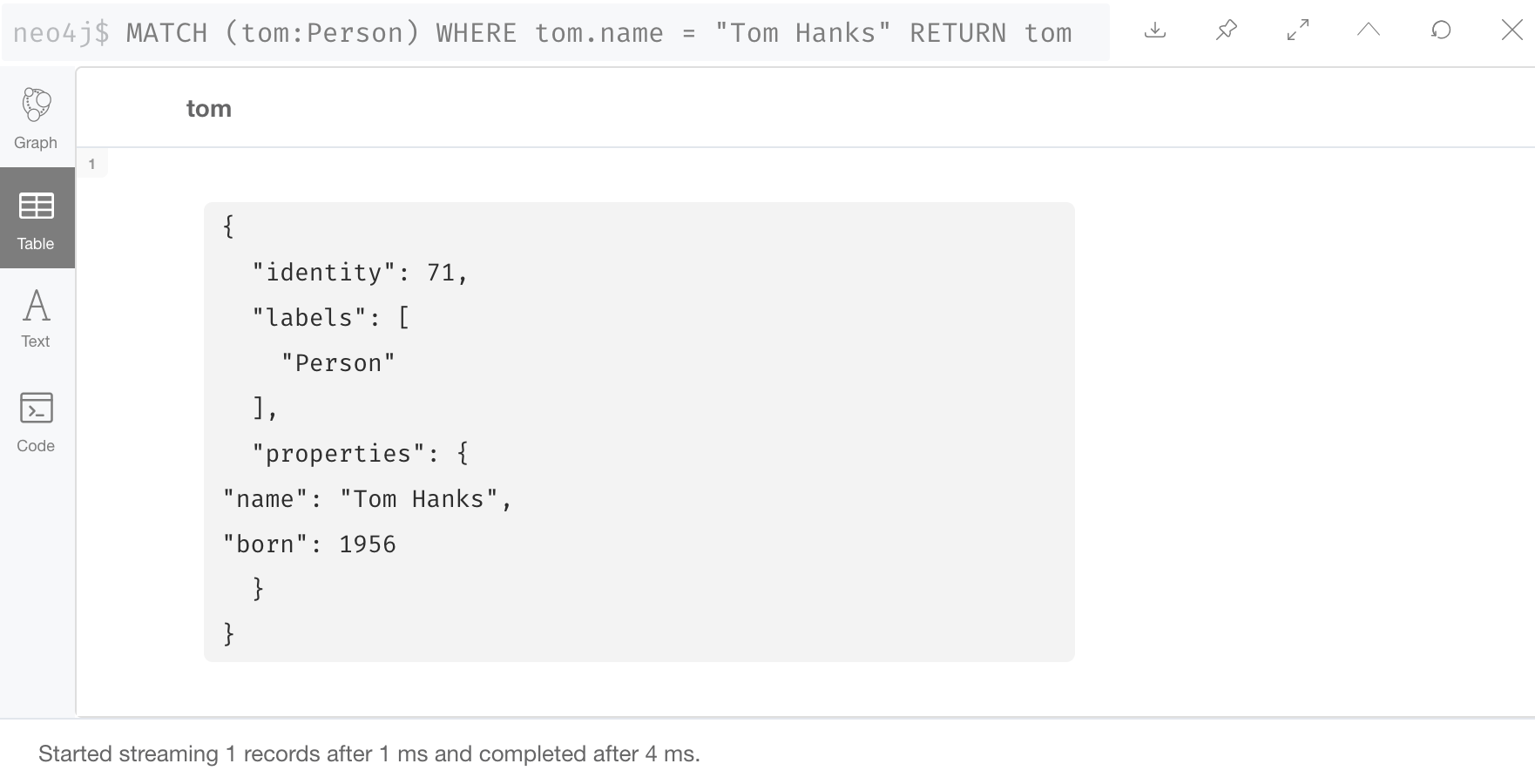The width and height of the screenshot is (1535, 784).
Task: Select the Table view tab
Action: click(36, 219)
